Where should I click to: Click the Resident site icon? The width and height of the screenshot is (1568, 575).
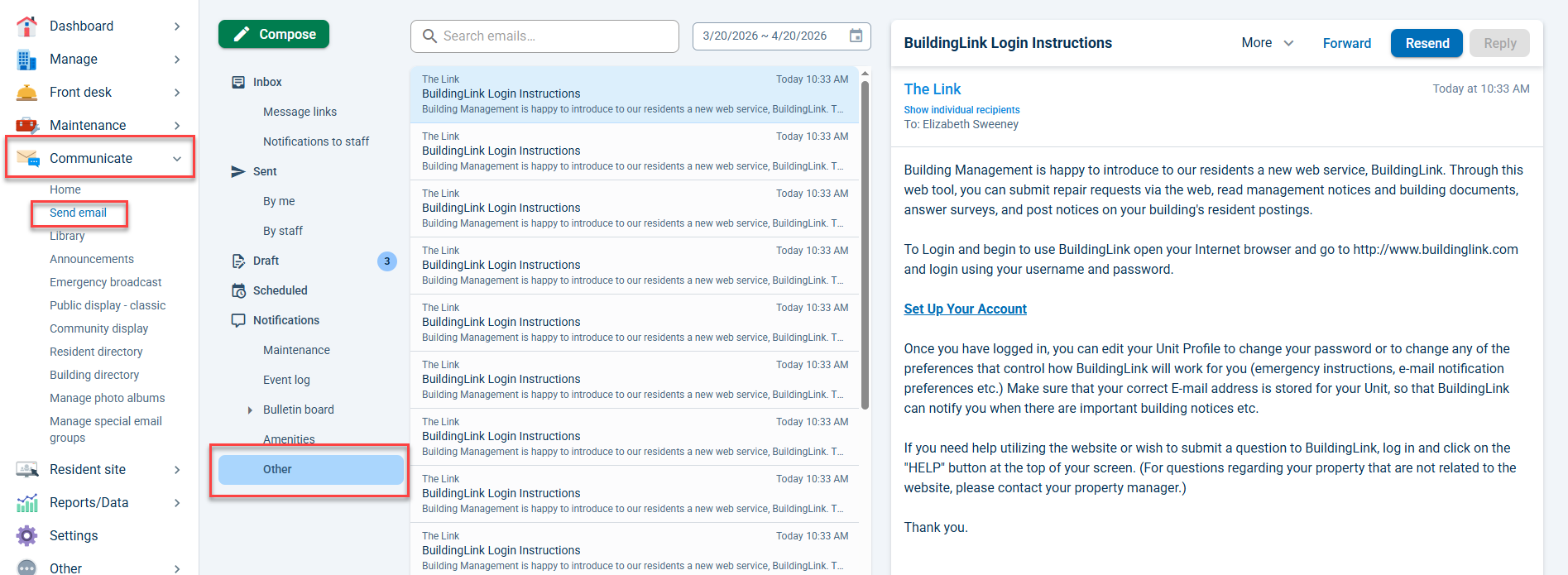coord(26,469)
